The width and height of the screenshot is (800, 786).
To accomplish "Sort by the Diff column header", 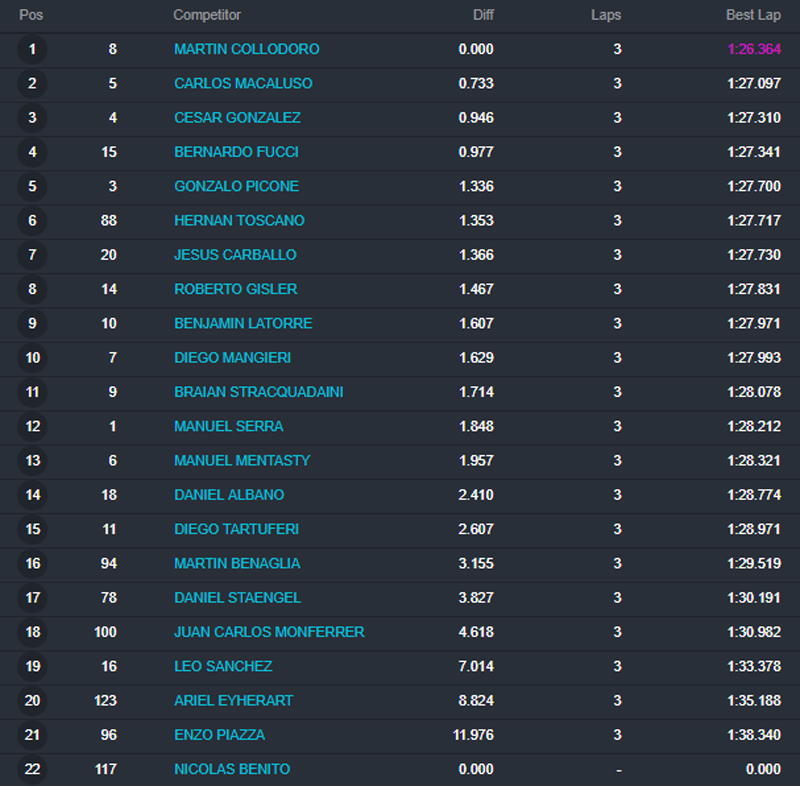I will click(483, 15).
